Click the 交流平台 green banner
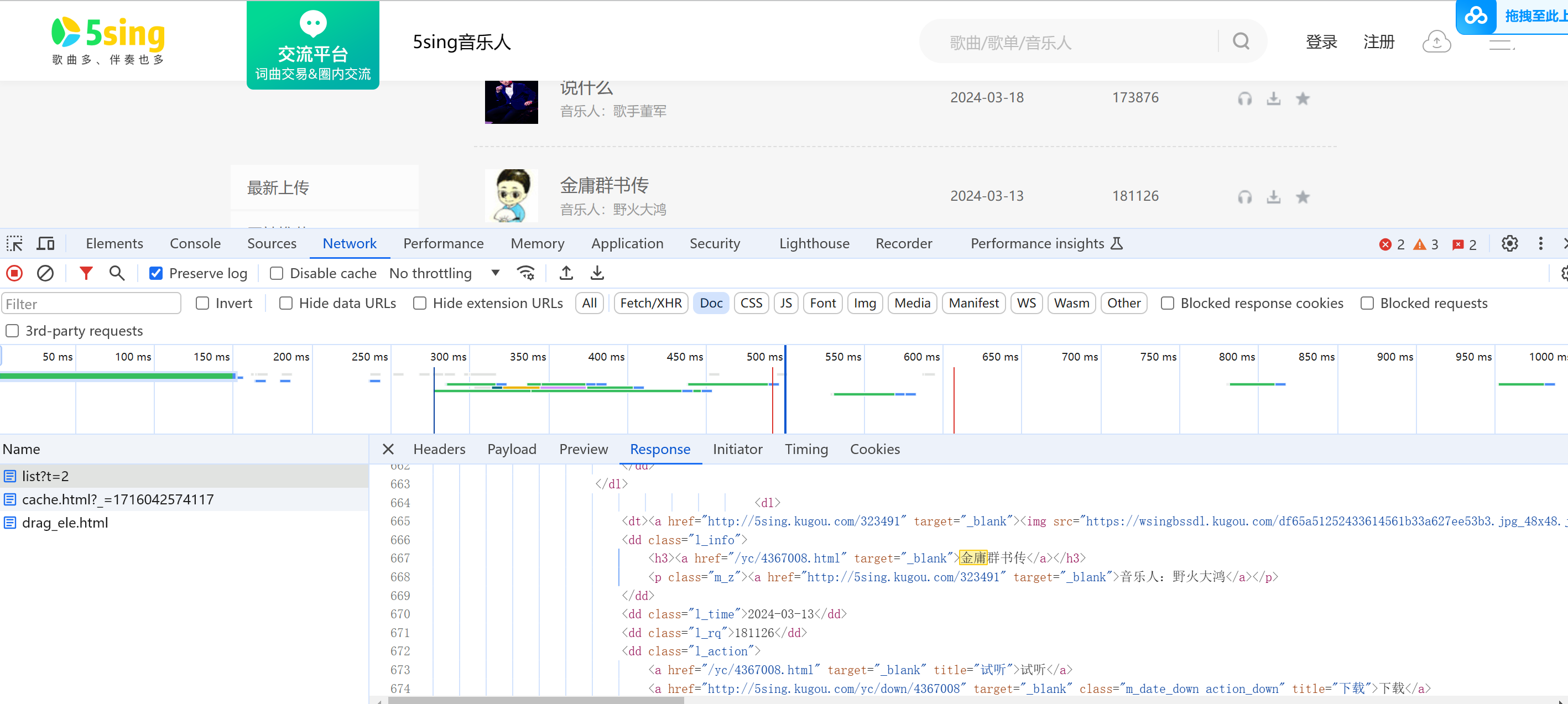 click(313, 45)
